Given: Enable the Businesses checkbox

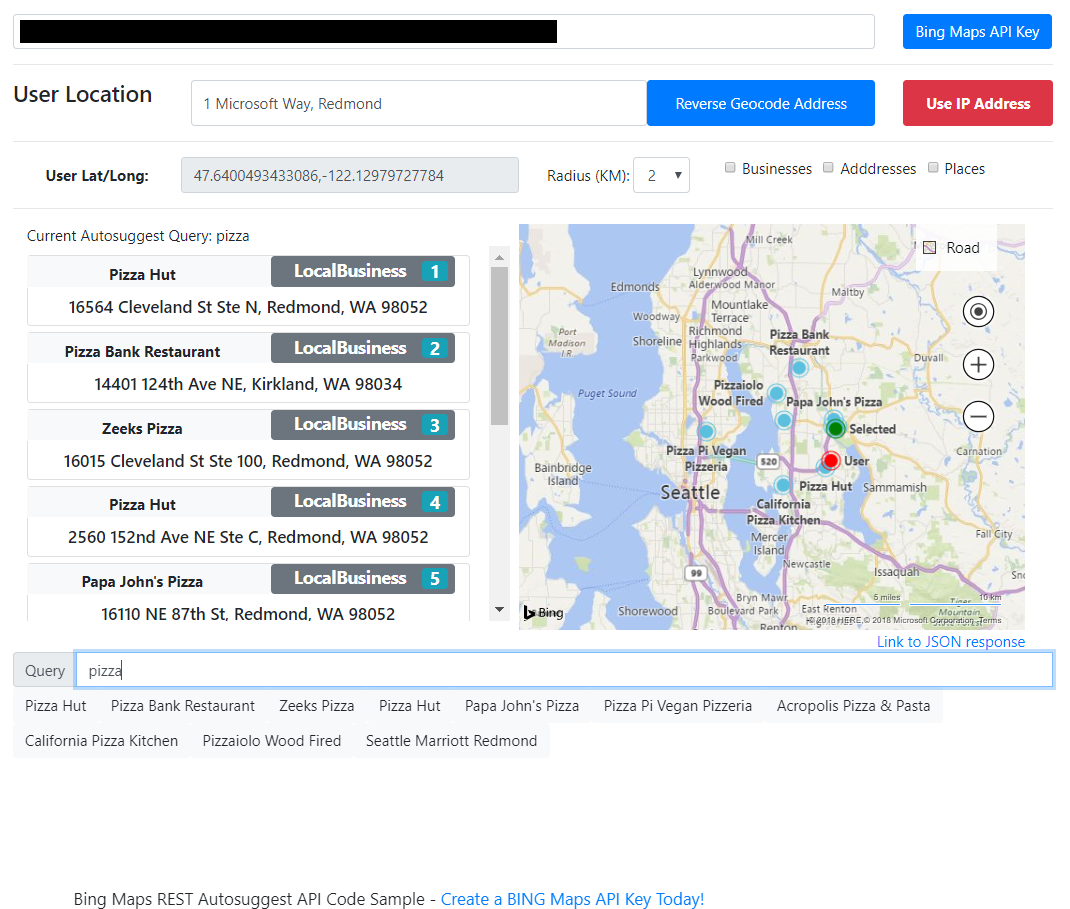Looking at the screenshot, I should (731, 168).
